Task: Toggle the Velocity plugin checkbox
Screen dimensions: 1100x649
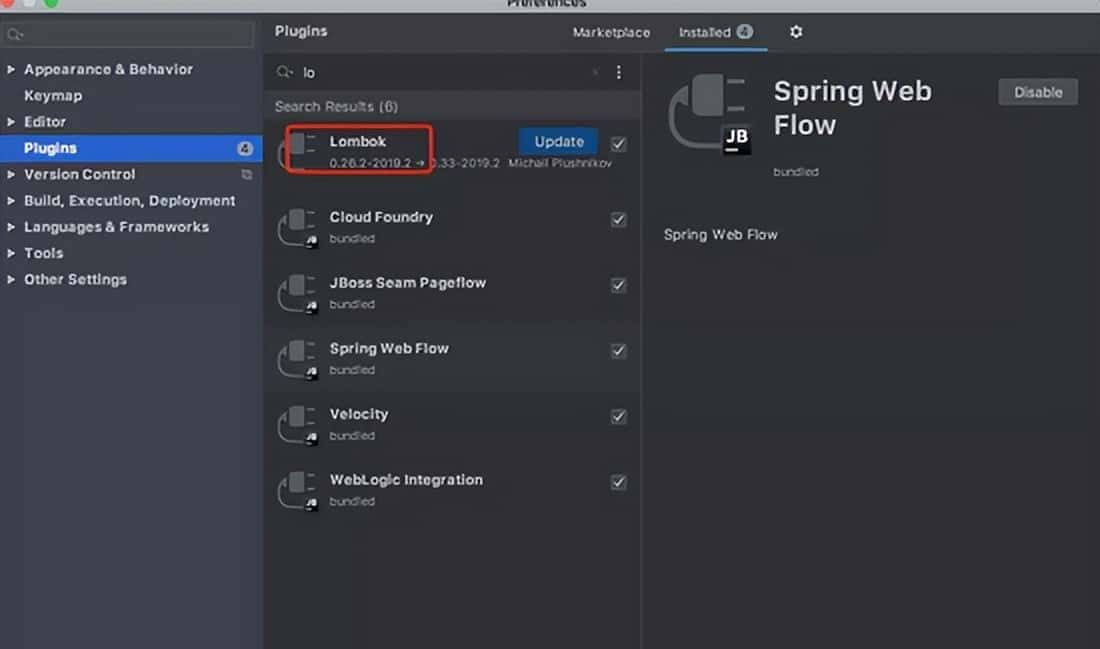Action: pyautogui.click(x=619, y=416)
